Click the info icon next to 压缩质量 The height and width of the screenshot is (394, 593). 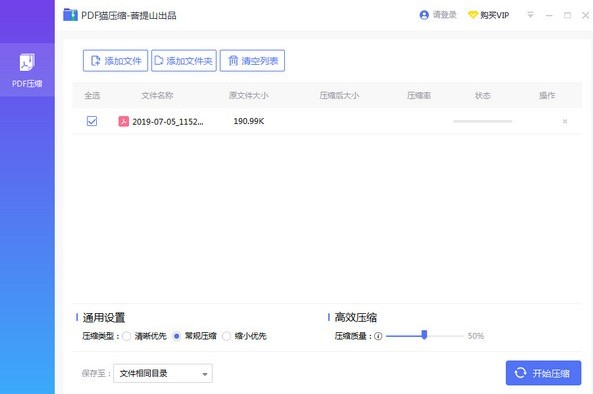(378, 336)
